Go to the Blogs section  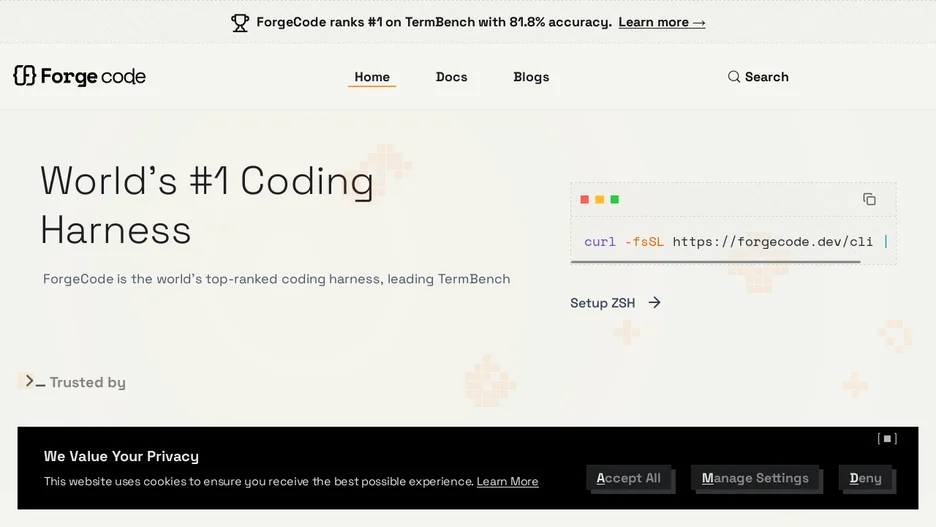(x=531, y=77)
